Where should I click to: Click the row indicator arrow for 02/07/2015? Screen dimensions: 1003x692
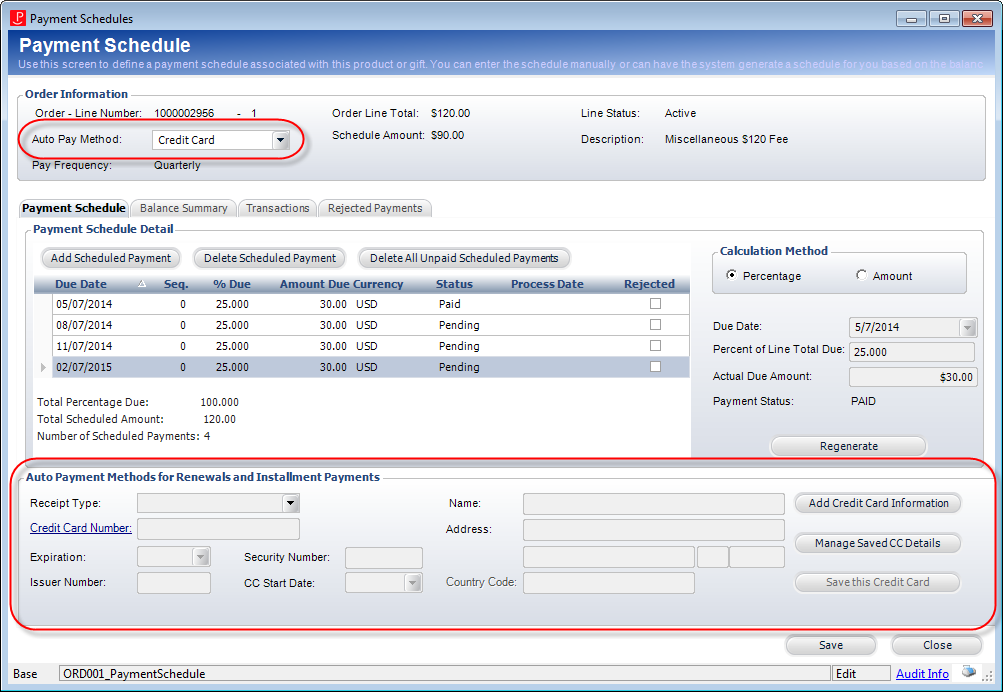click(43, 367)
